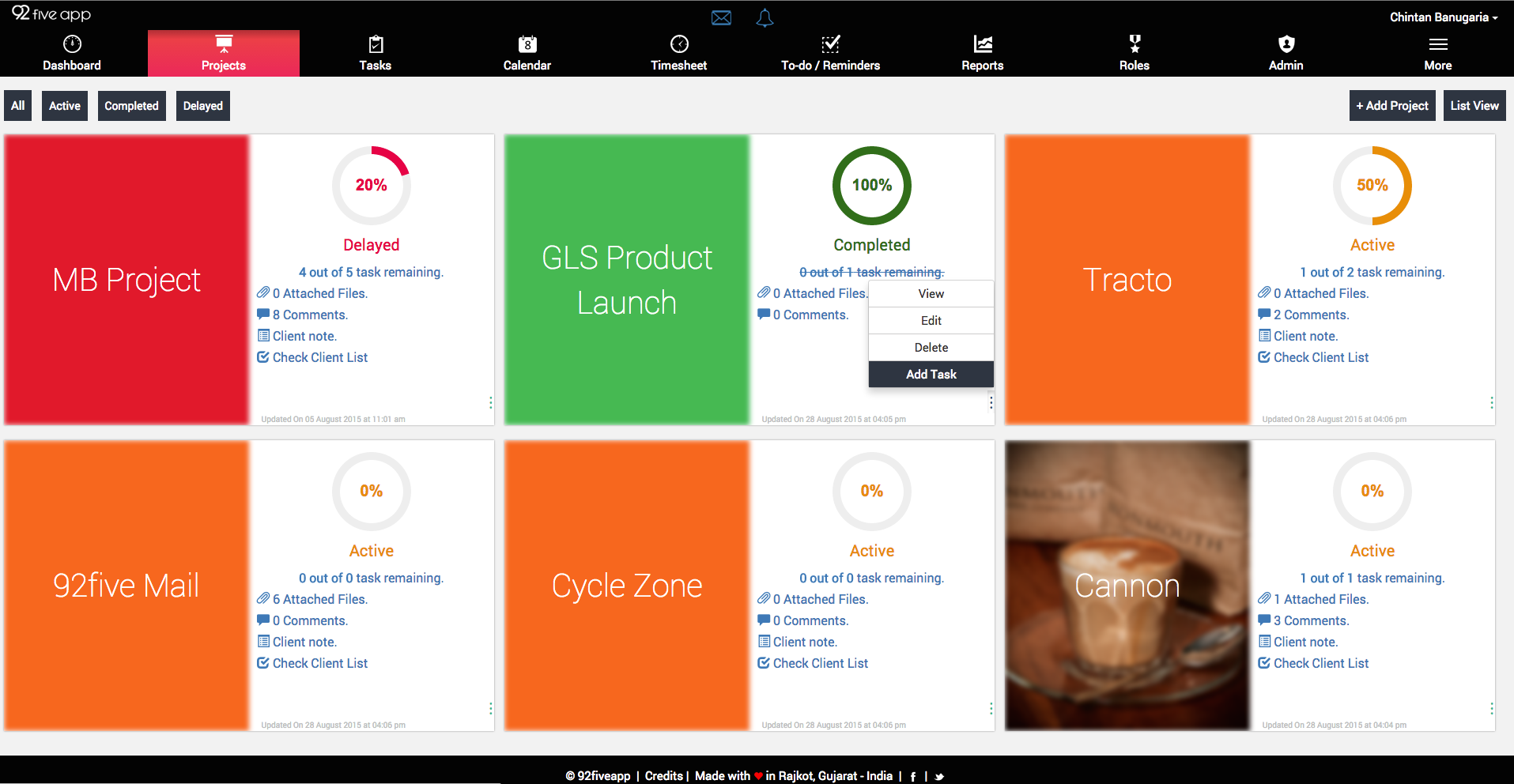Viewport: 1514px width, 784px height.
Task: Click the Cycle Zone orange tile
Action: [627, 586]
